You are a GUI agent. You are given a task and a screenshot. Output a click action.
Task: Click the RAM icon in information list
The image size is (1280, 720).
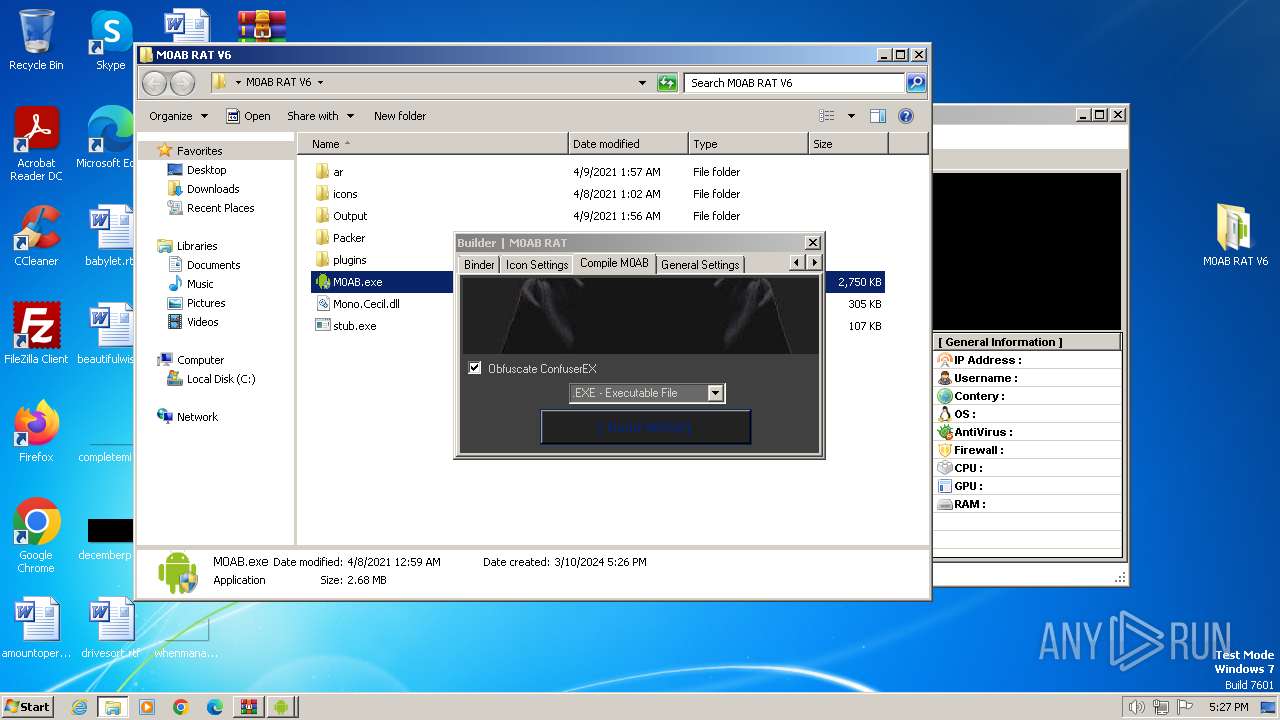945,504
